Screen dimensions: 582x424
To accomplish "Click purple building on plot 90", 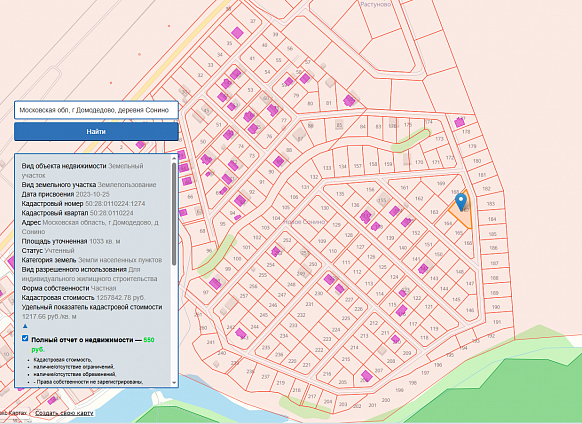I will [278, 162].
